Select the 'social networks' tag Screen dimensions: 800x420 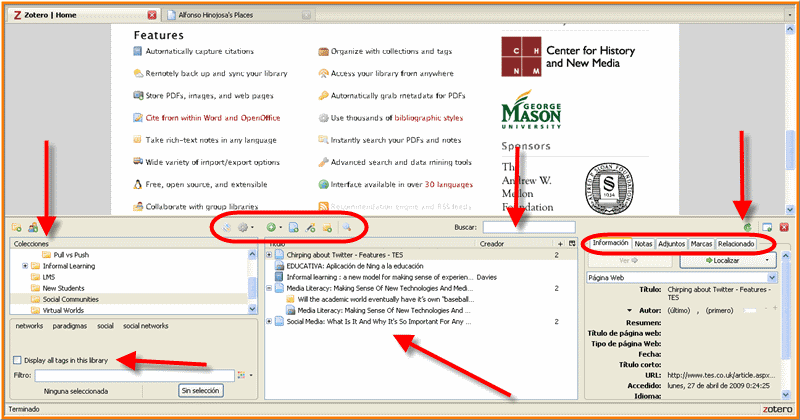[145, 326]
